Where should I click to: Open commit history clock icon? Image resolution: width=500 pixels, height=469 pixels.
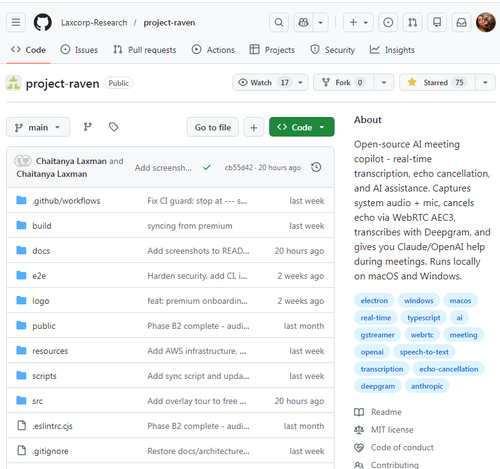[x=316, y=167]
